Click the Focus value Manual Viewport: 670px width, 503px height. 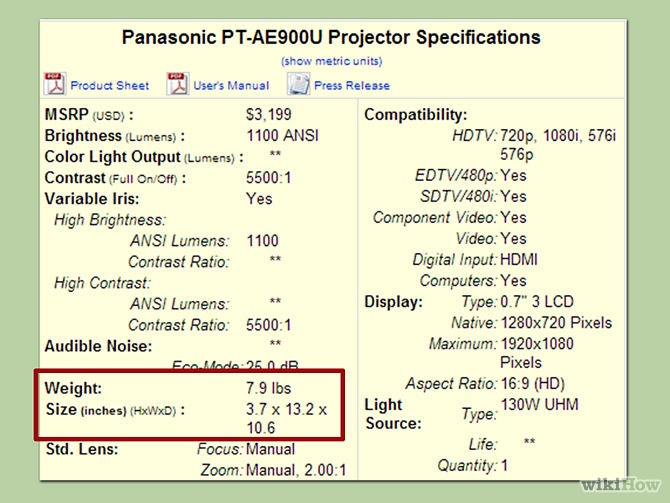tap(270, 449)
